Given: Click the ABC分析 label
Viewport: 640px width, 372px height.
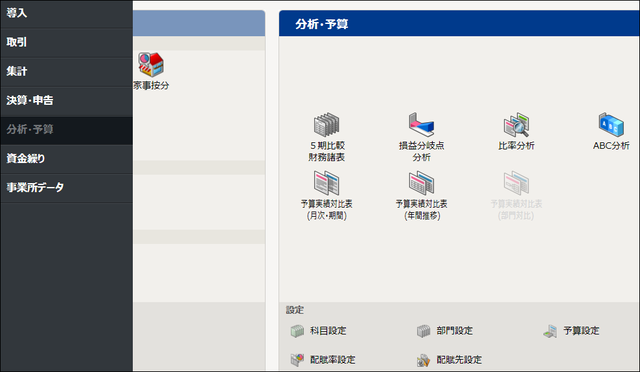Looking at the screenshot, I should click(611, 146).
